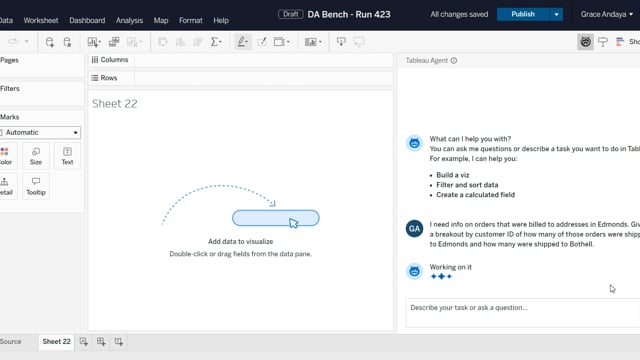Click the Duplicate sheet toolbar icon
The width and height of the screenshot is (640, 360).
tap(114, 42)
